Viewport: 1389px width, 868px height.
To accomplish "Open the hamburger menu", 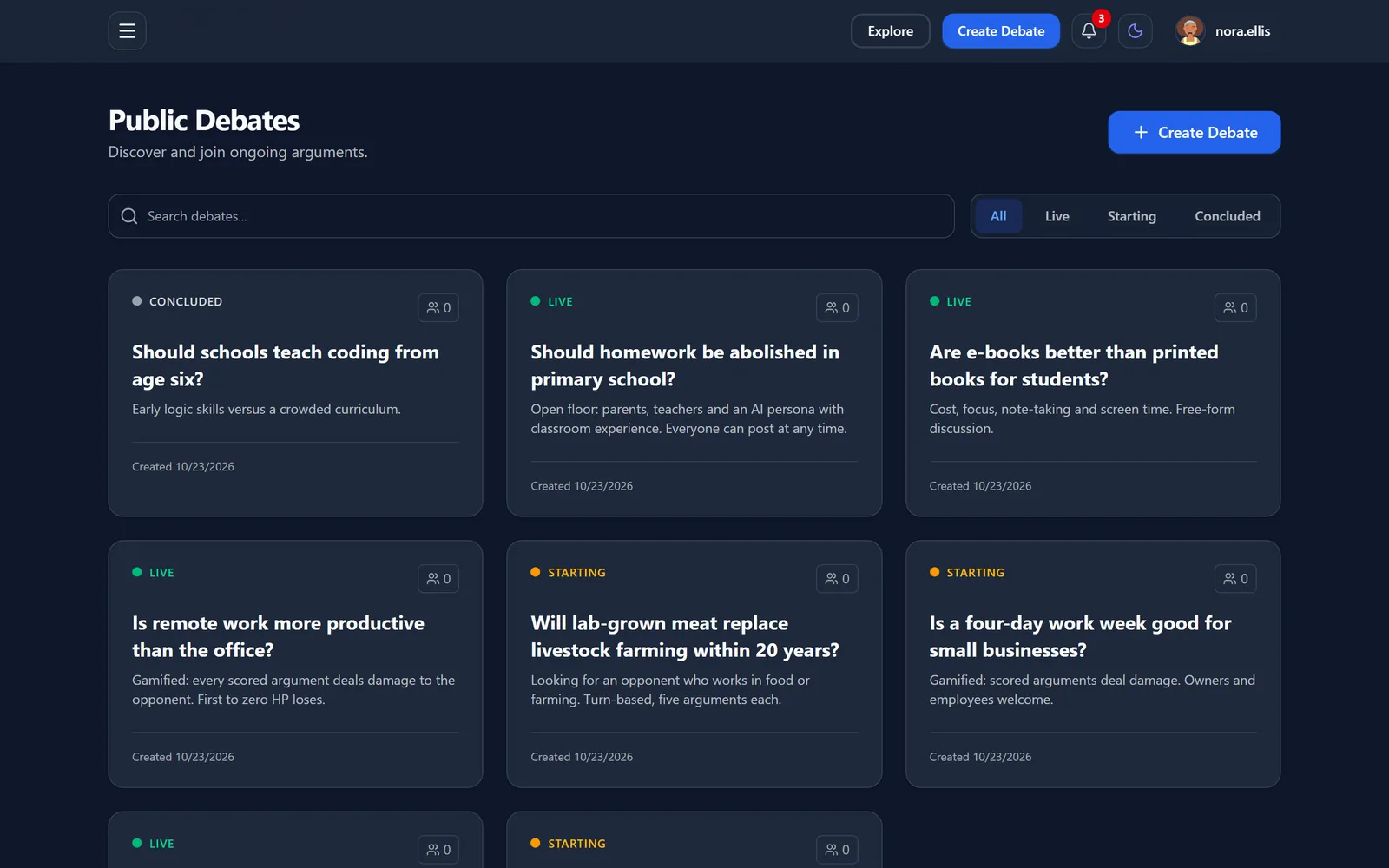I will 127,31.
